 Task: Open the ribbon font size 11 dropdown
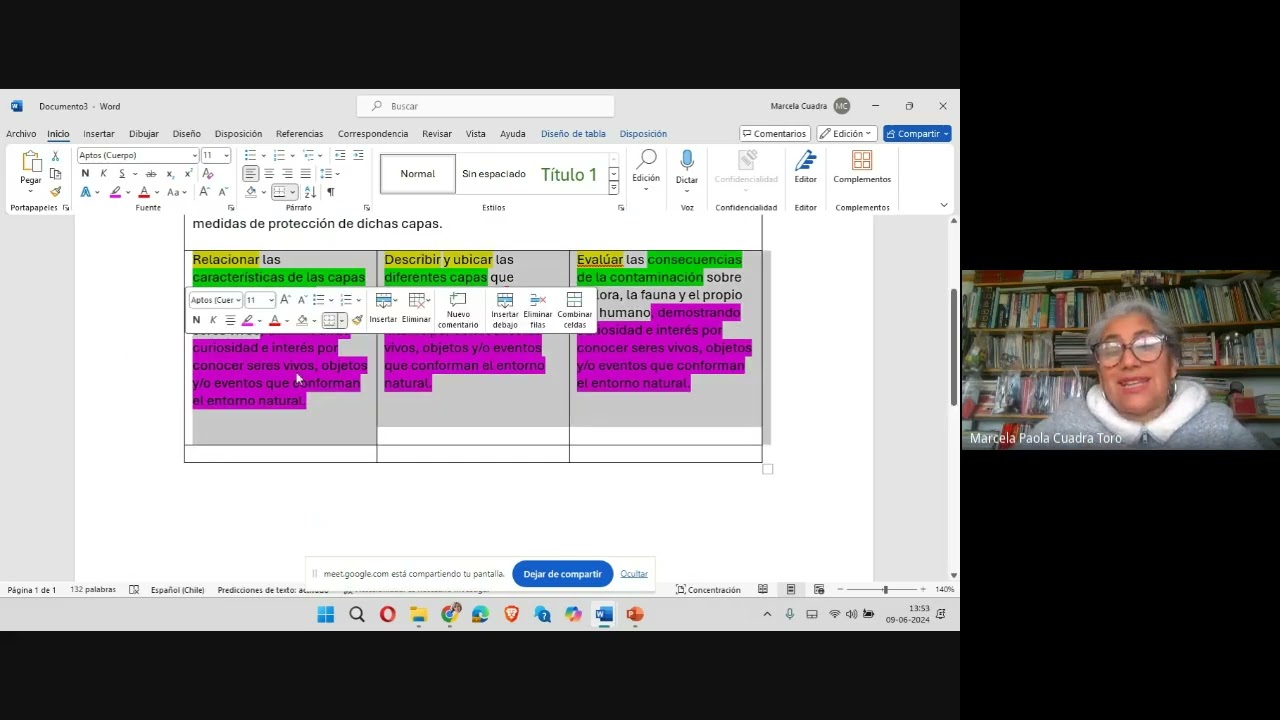point(227,156)
